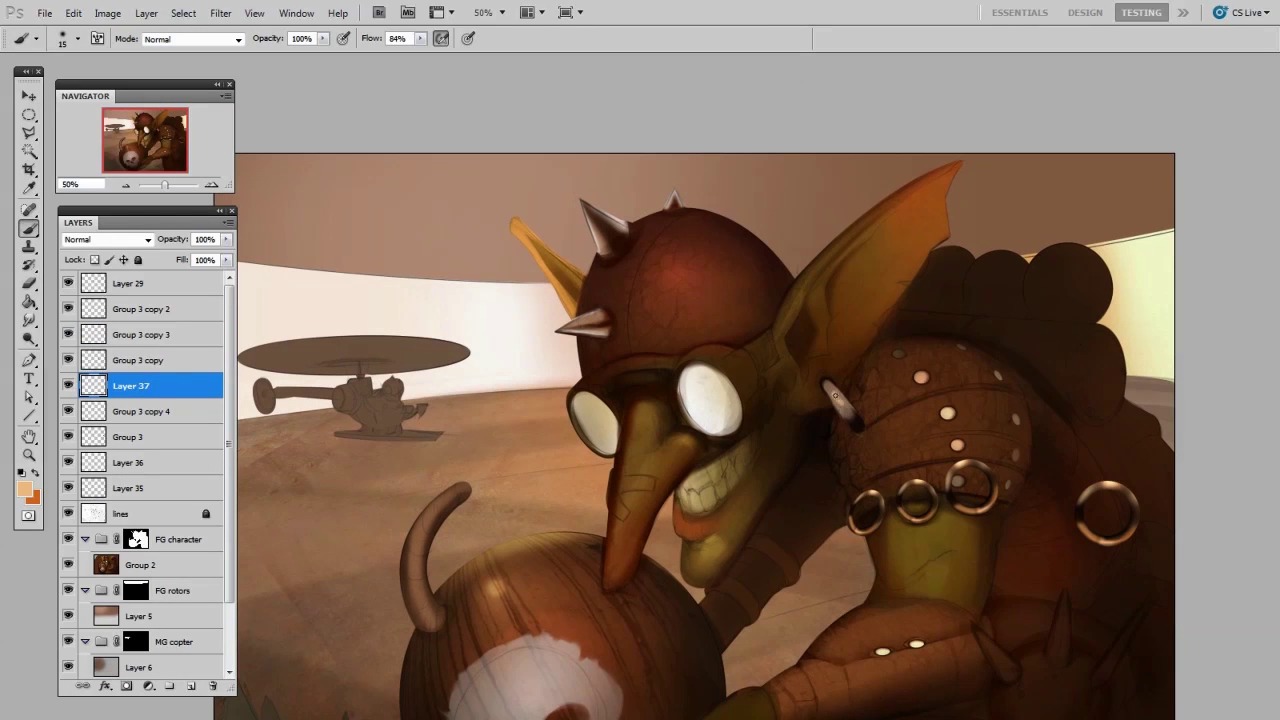Select the Paint Bucket tool
1280x720 pixels.
click(29, 302)
